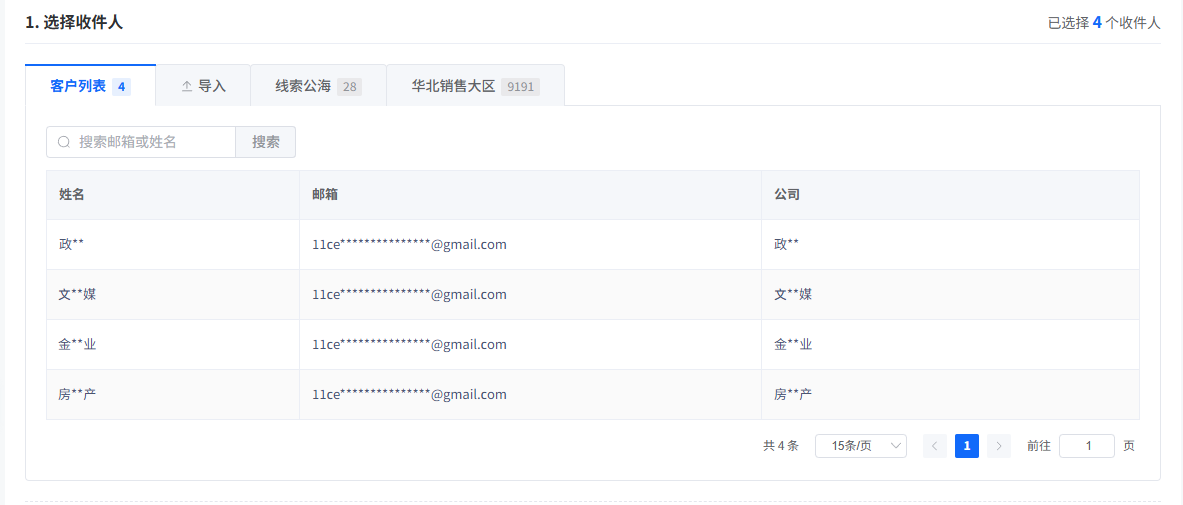Go to previous page arrow

(935, 446)
